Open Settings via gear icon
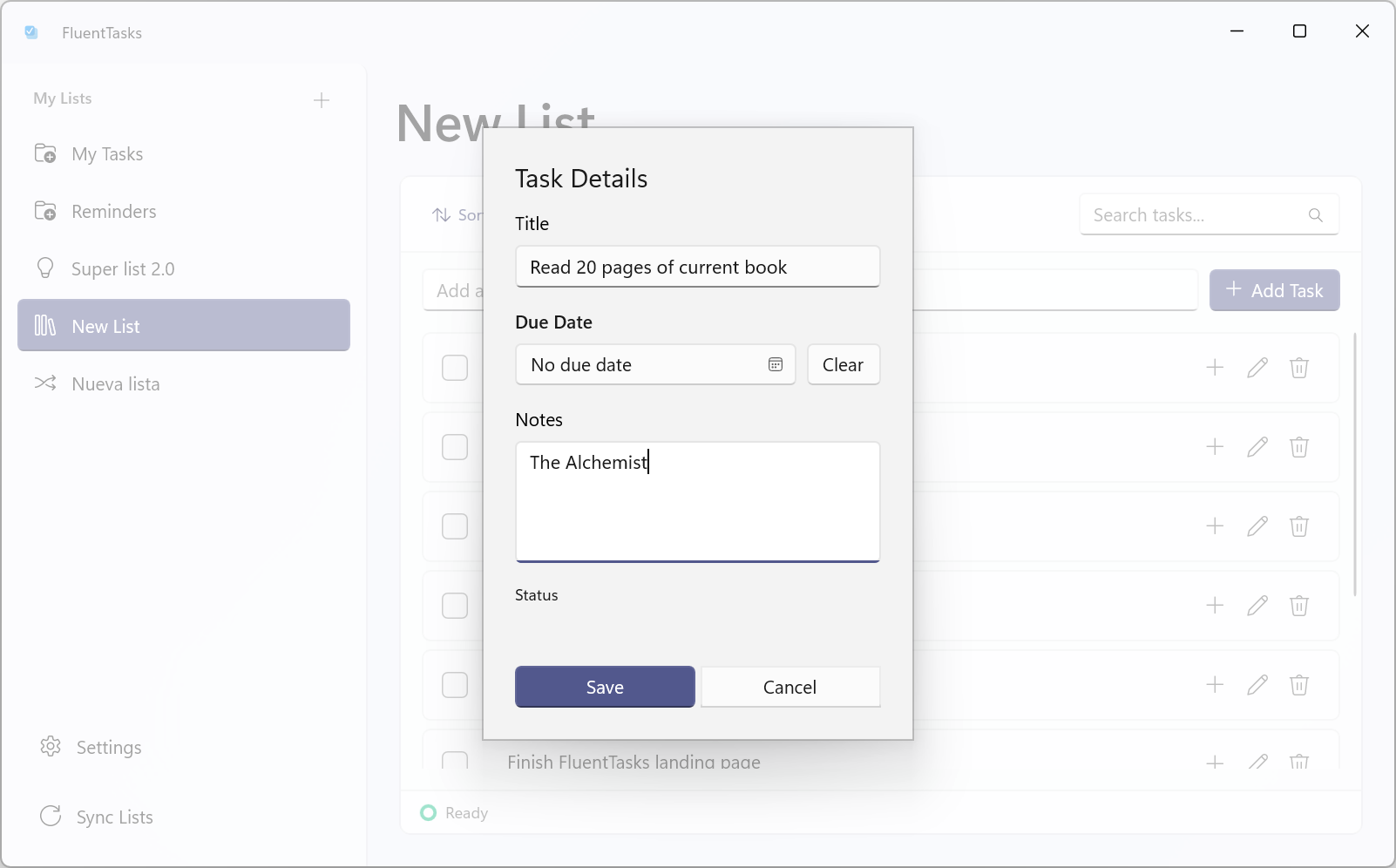This screenshot has height=868, width=1396. coord(51,747)
